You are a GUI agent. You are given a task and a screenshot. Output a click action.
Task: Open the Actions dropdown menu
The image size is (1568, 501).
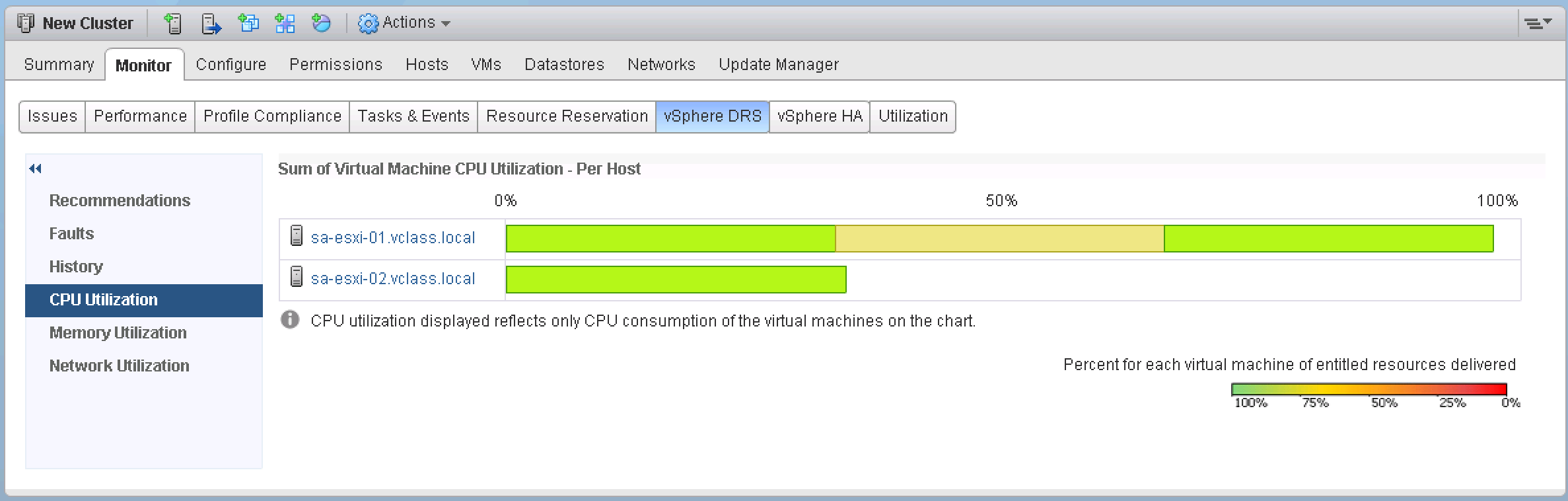tap(404, 23)
